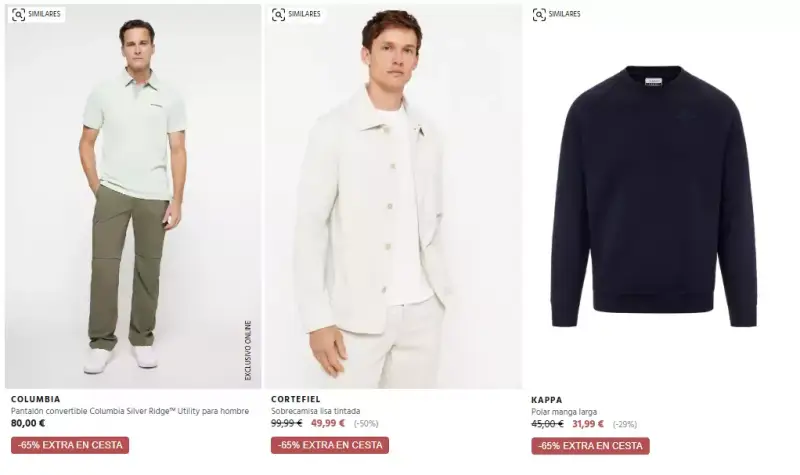Click the 31,99 € discounted Kappa price
Screen dimensions: 800x475
pos(588,424)
